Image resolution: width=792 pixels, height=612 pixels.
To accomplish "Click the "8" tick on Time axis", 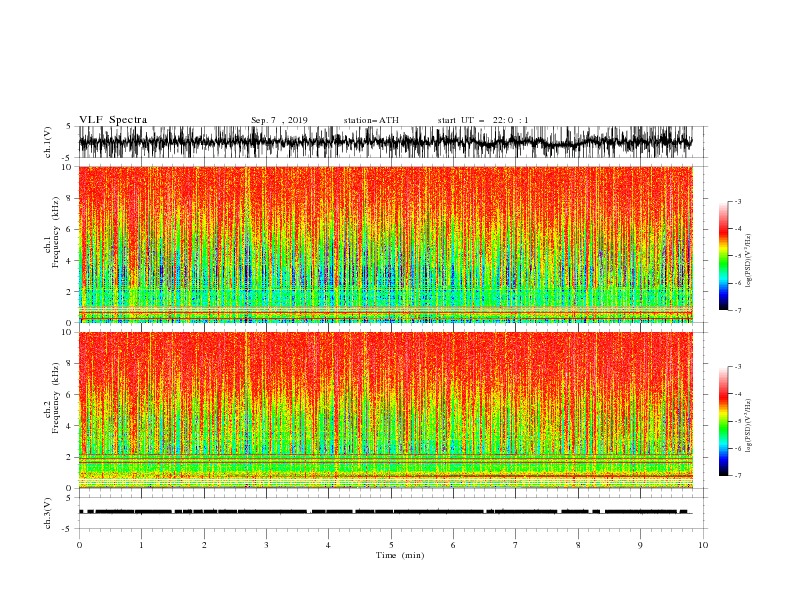I will [x=578, y=545].
